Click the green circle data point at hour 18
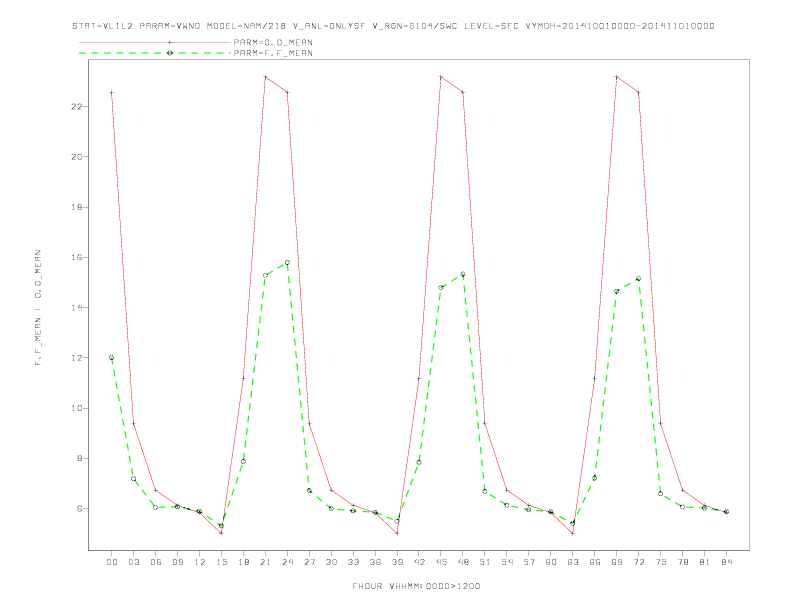Image resolution: width=792 pixels, height=612 pixels. (x=243, y=461)
